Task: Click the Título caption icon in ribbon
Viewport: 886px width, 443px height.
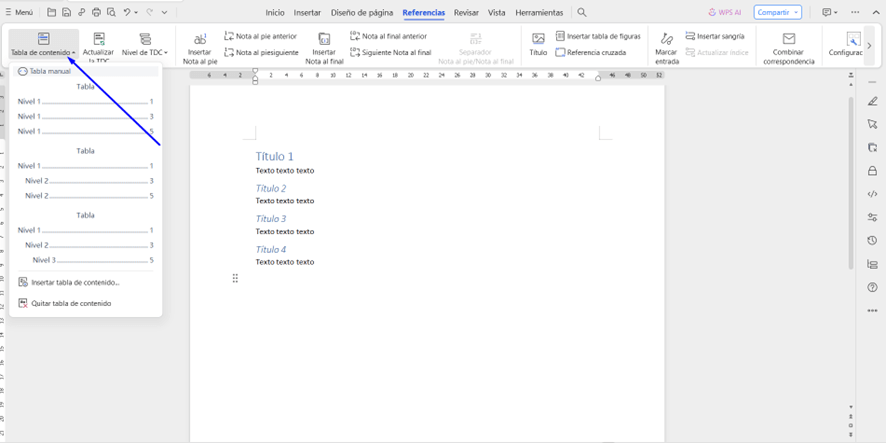Action: pyautogui.click(x=538, y=38)
